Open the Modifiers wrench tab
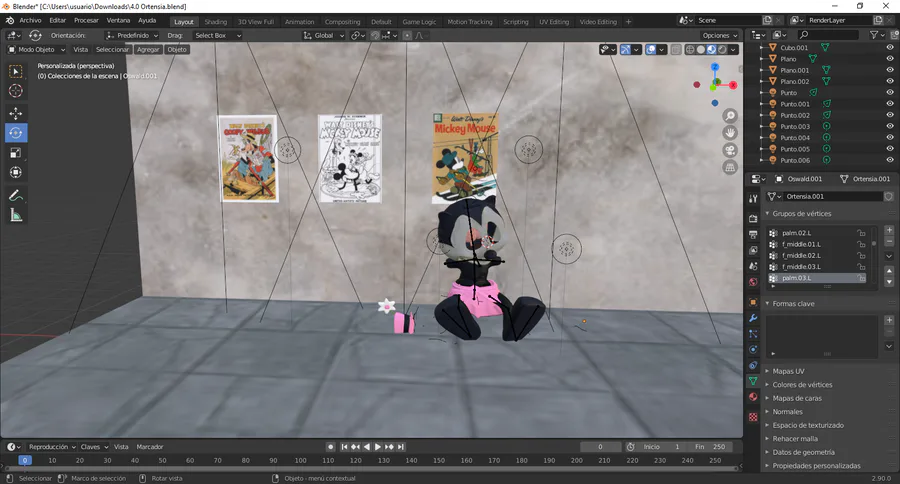Viewport: 900px width, 484px height. (753, 318)
